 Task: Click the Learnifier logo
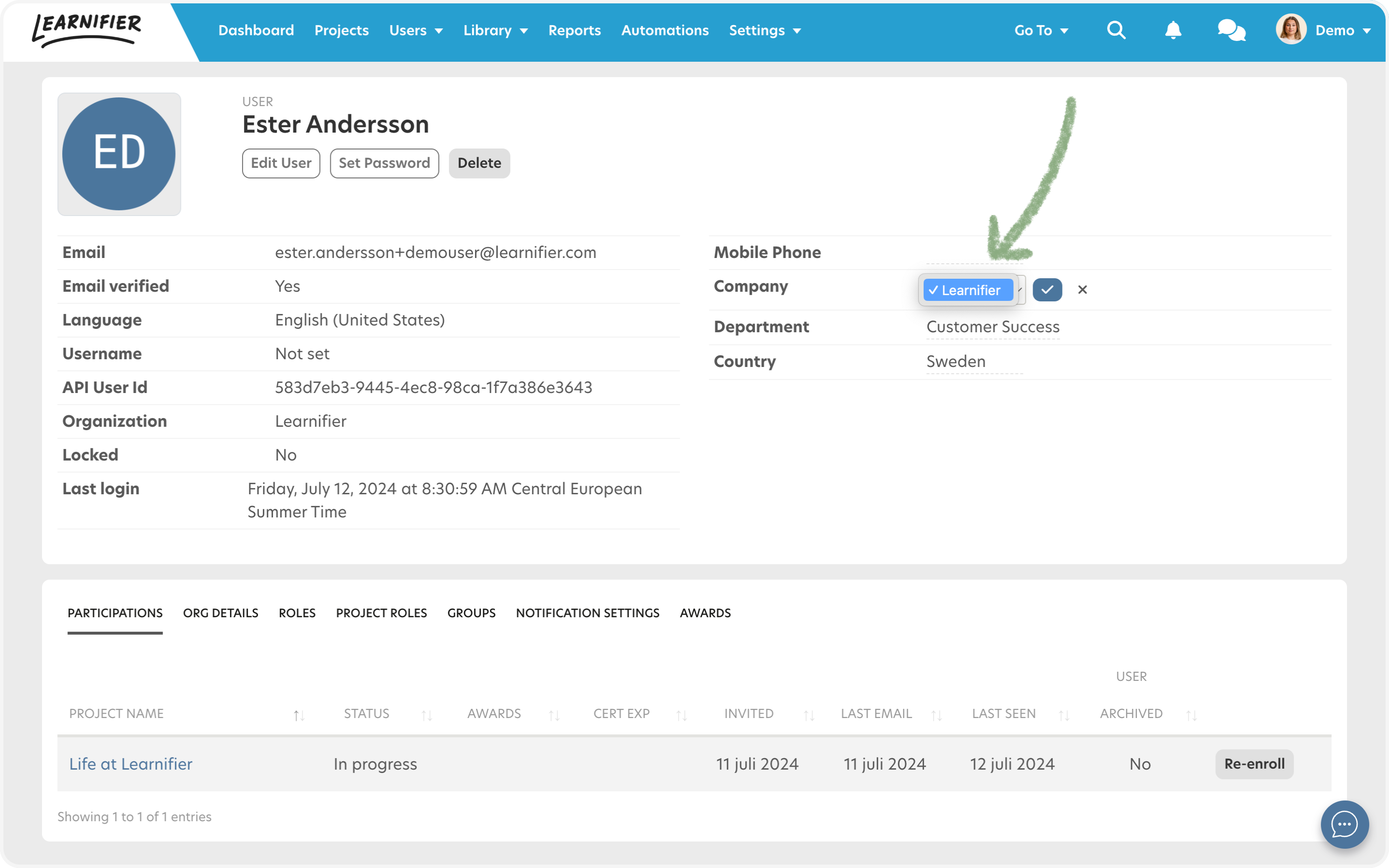point(87,30)
